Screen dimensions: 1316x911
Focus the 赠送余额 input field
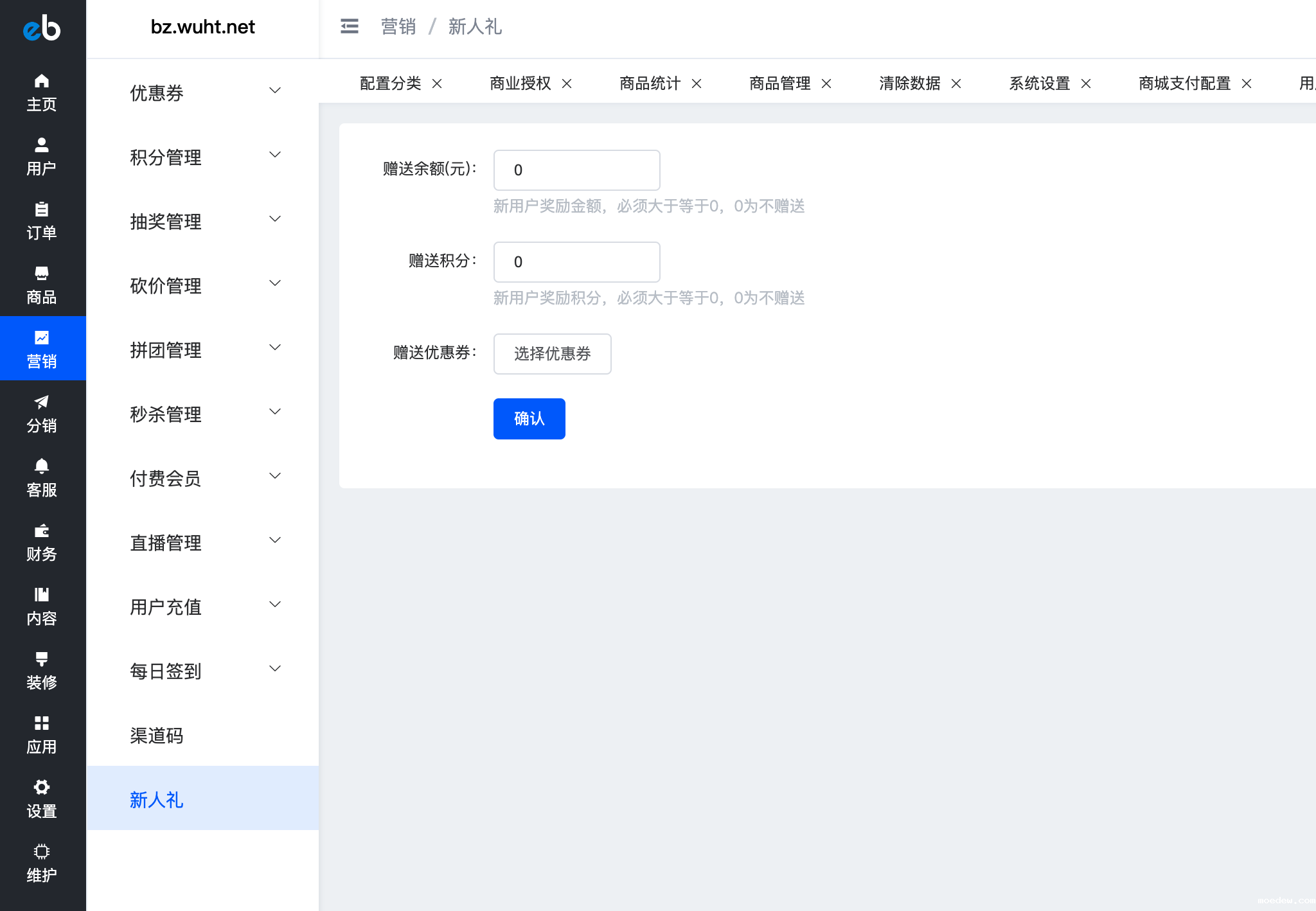[x=576, y=170]
